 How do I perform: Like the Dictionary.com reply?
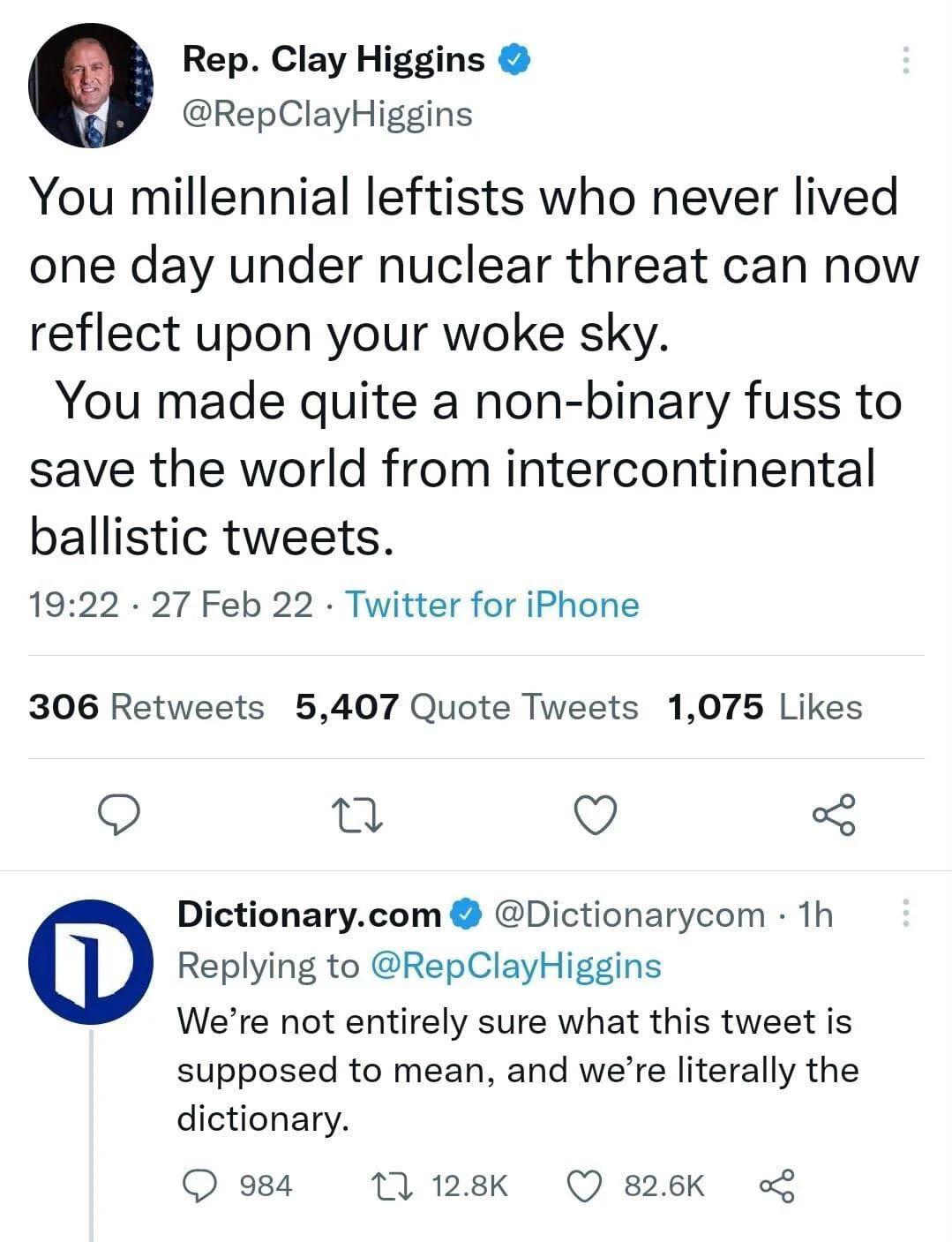583,1186
